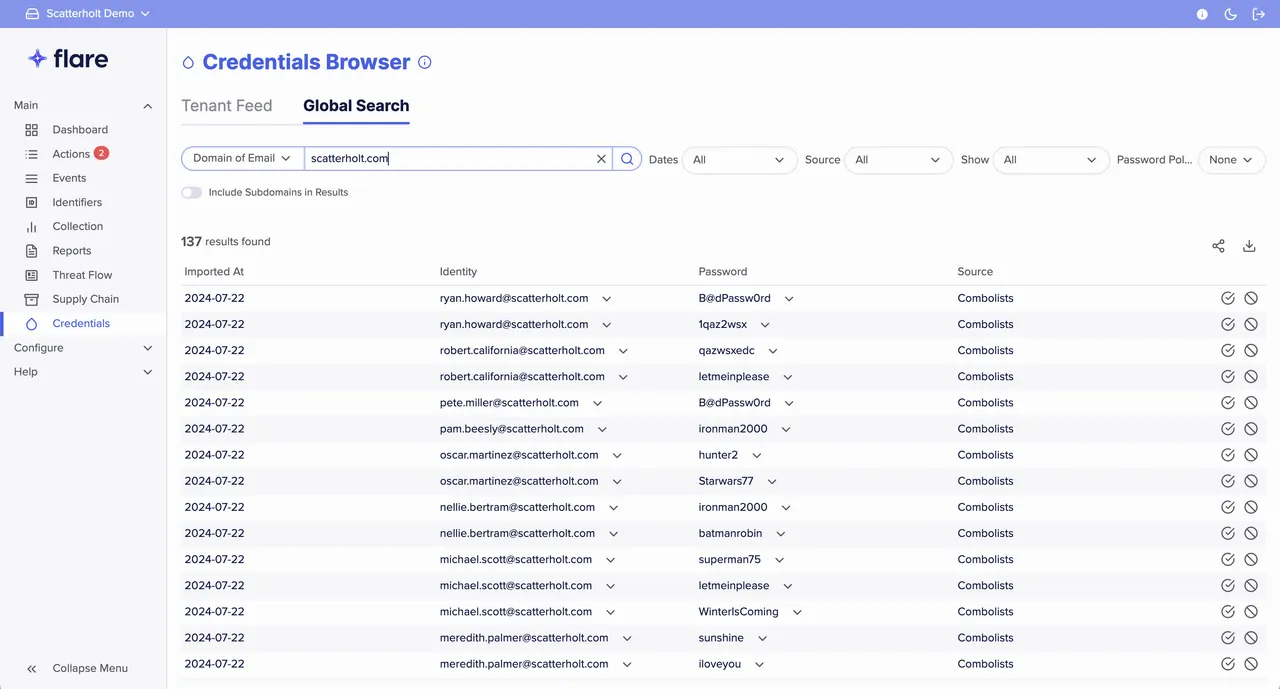Open the Threat Flow section
This screenshot has width=1280, height=689.
[x=82, y=274]
